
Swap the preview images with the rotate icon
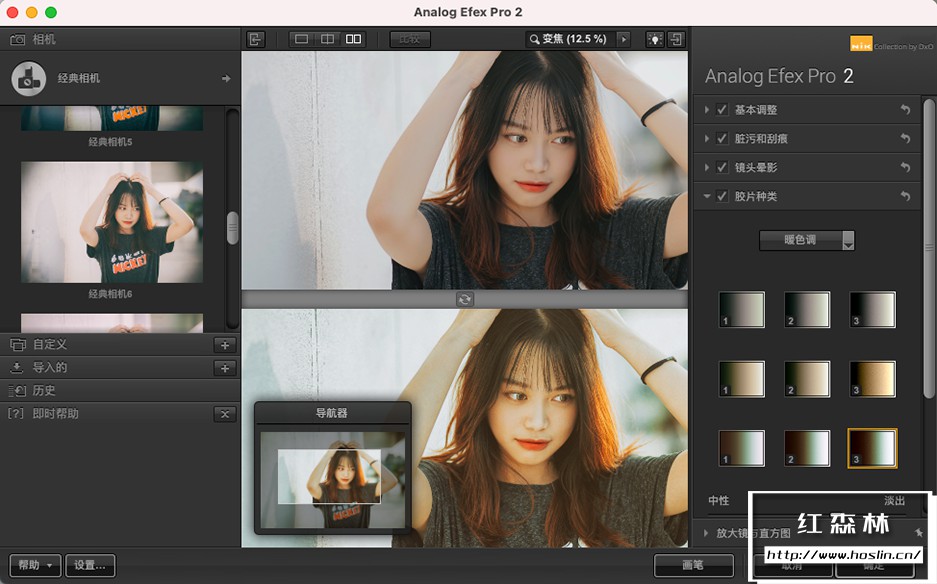pyautogui.click(x=465, y=299)
